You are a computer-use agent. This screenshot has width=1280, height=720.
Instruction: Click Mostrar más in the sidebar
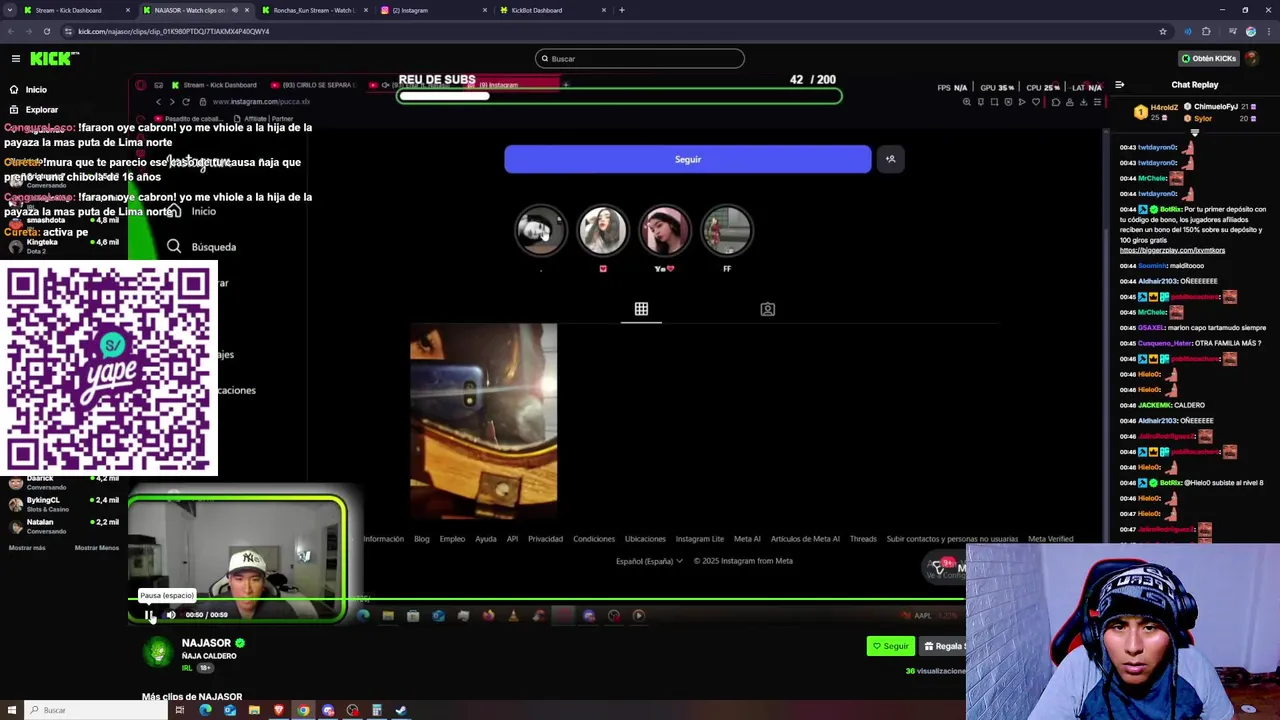[27, 547]
